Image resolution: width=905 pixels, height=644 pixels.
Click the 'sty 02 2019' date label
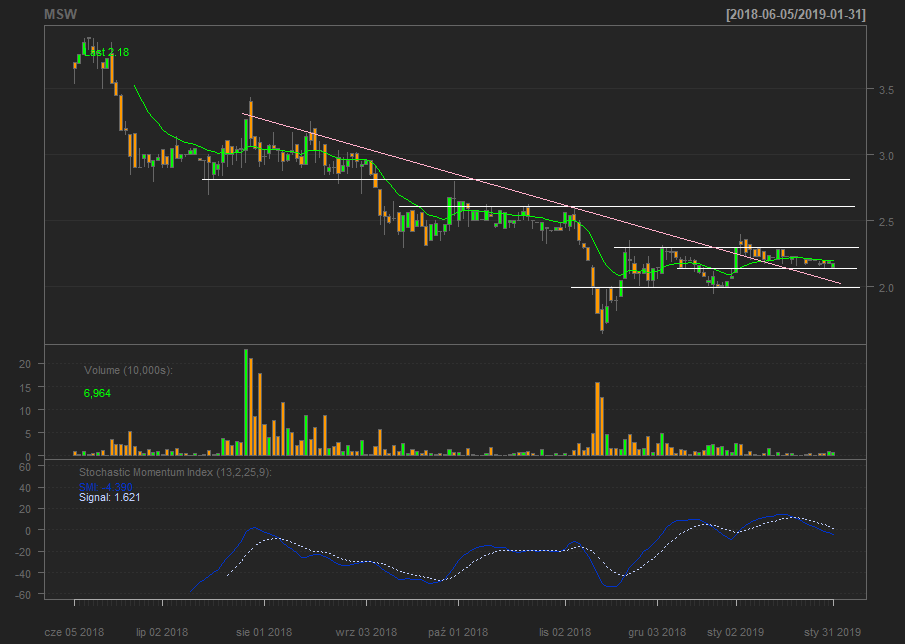coord(736,632)
